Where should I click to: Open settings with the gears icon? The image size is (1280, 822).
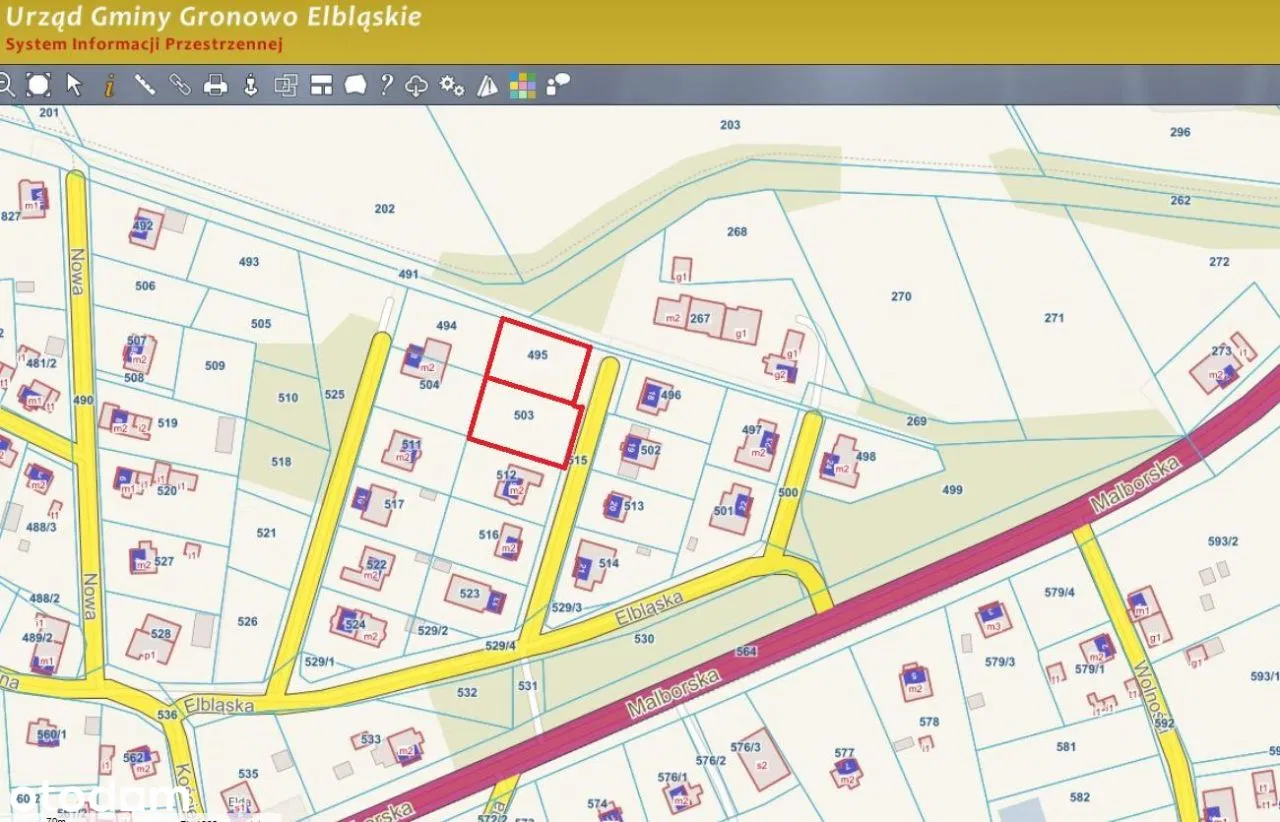tap(452, 86)
